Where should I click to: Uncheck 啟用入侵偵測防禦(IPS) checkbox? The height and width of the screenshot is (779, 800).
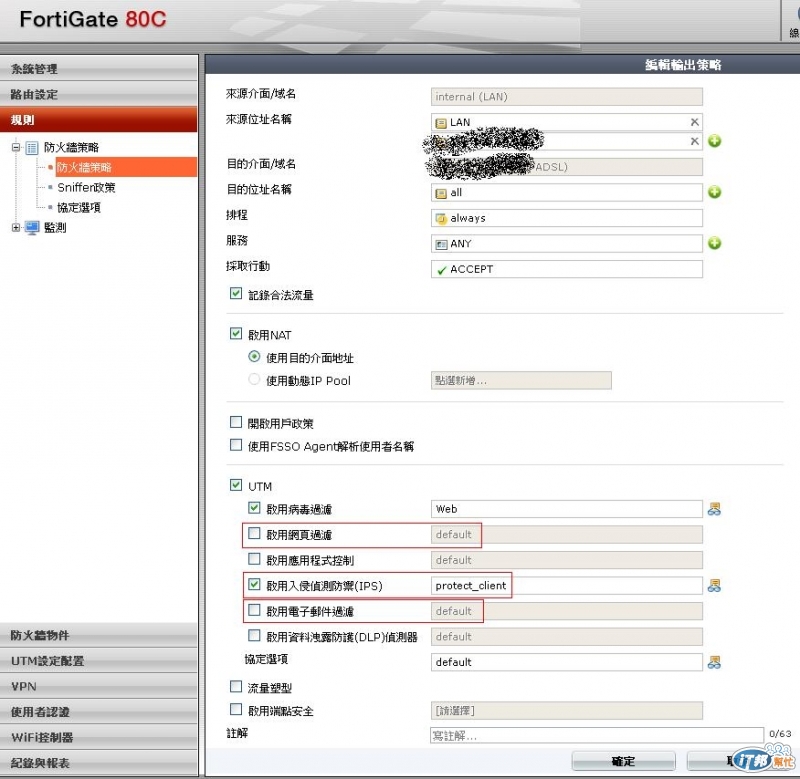pos(254,584)
